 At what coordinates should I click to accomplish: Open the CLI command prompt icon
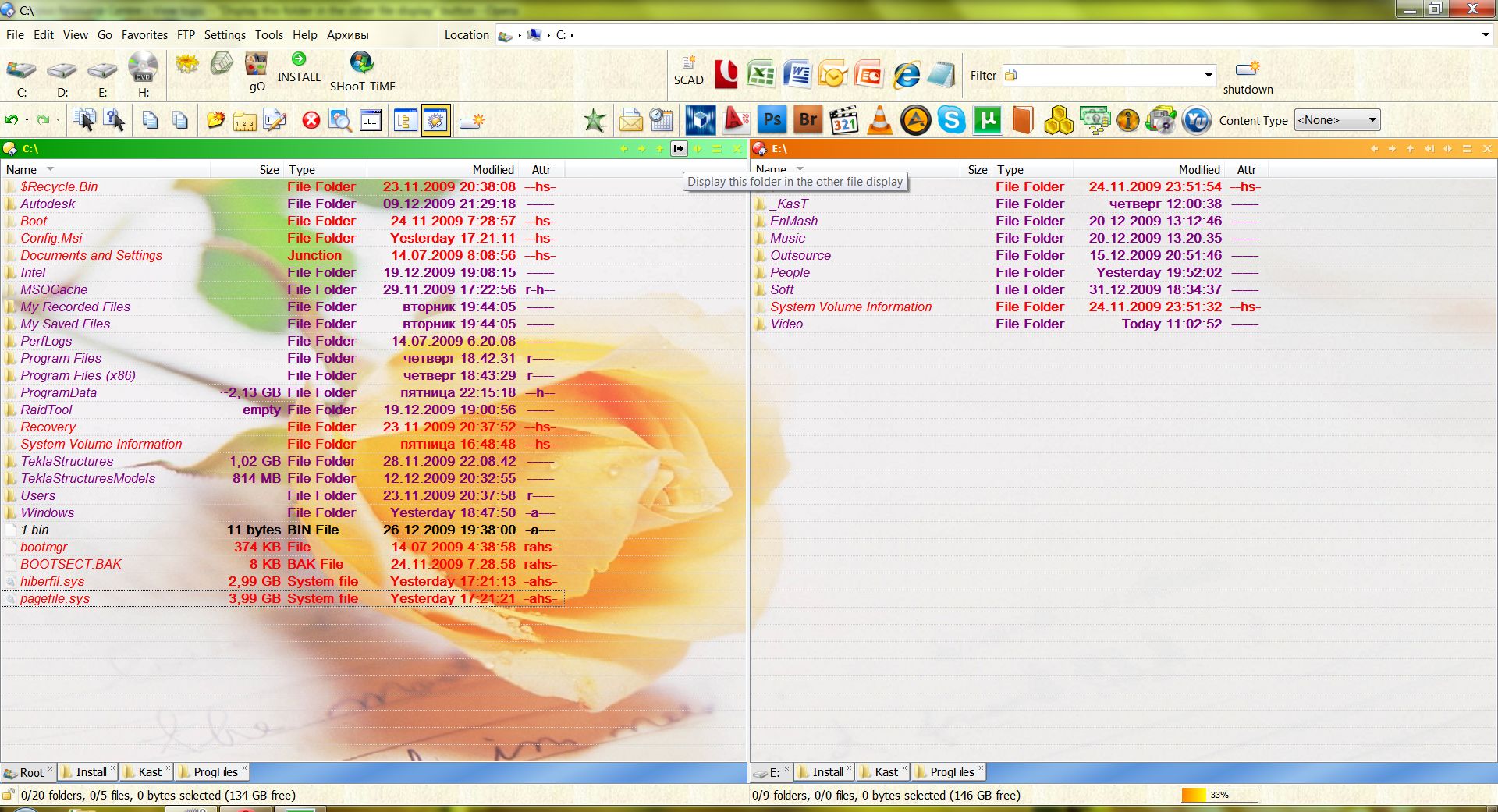370,120
